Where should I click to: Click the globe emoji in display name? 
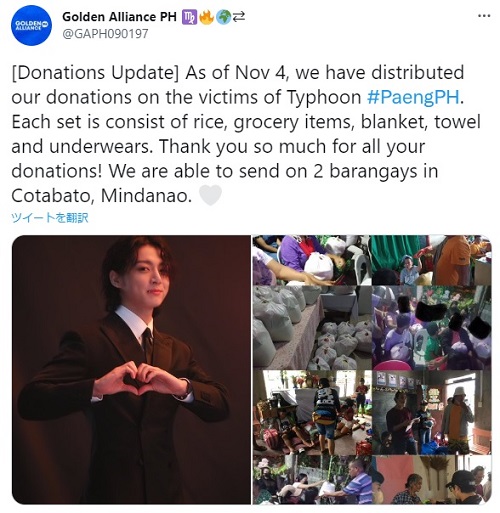coord(223,17)
